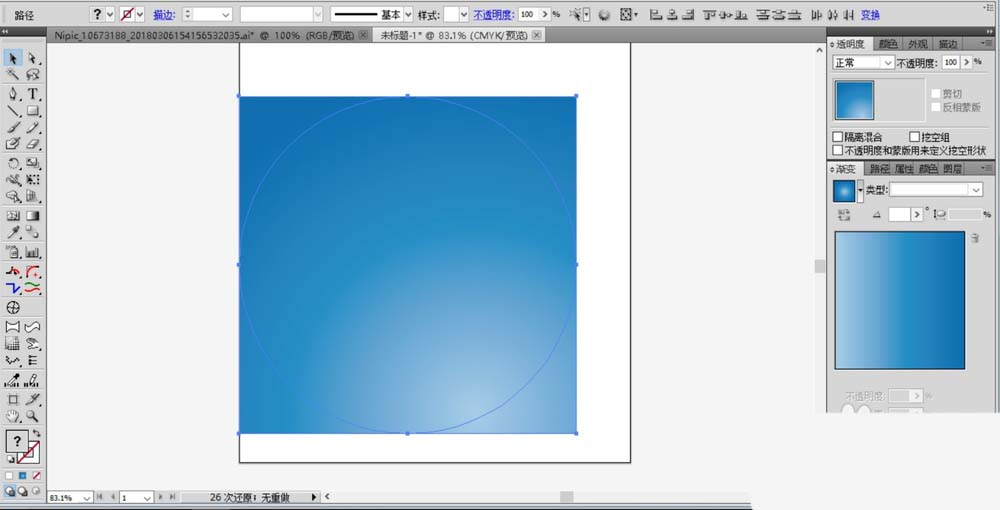Click the gradient preview bar in Gradient panel

coord(900,300)
